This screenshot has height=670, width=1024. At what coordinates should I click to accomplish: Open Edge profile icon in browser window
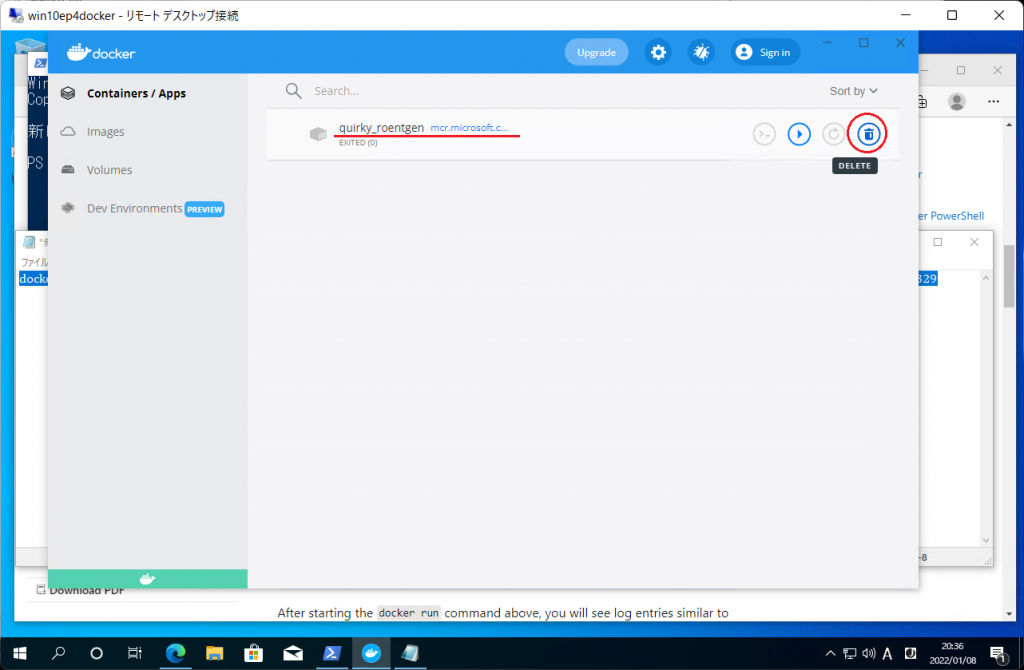pos(957,101)
